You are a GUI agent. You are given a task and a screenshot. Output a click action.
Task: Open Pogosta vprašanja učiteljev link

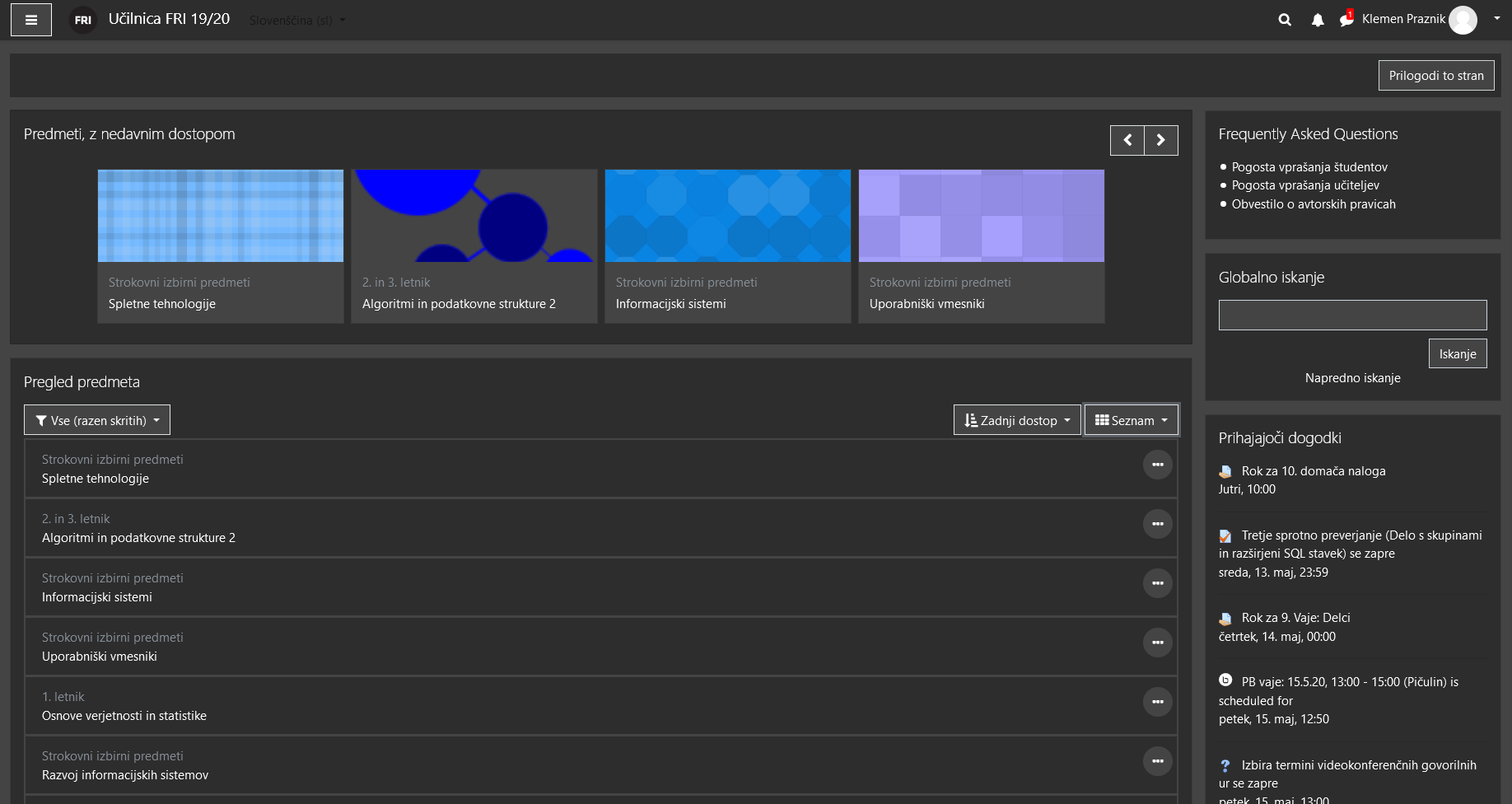[1305, 185]
